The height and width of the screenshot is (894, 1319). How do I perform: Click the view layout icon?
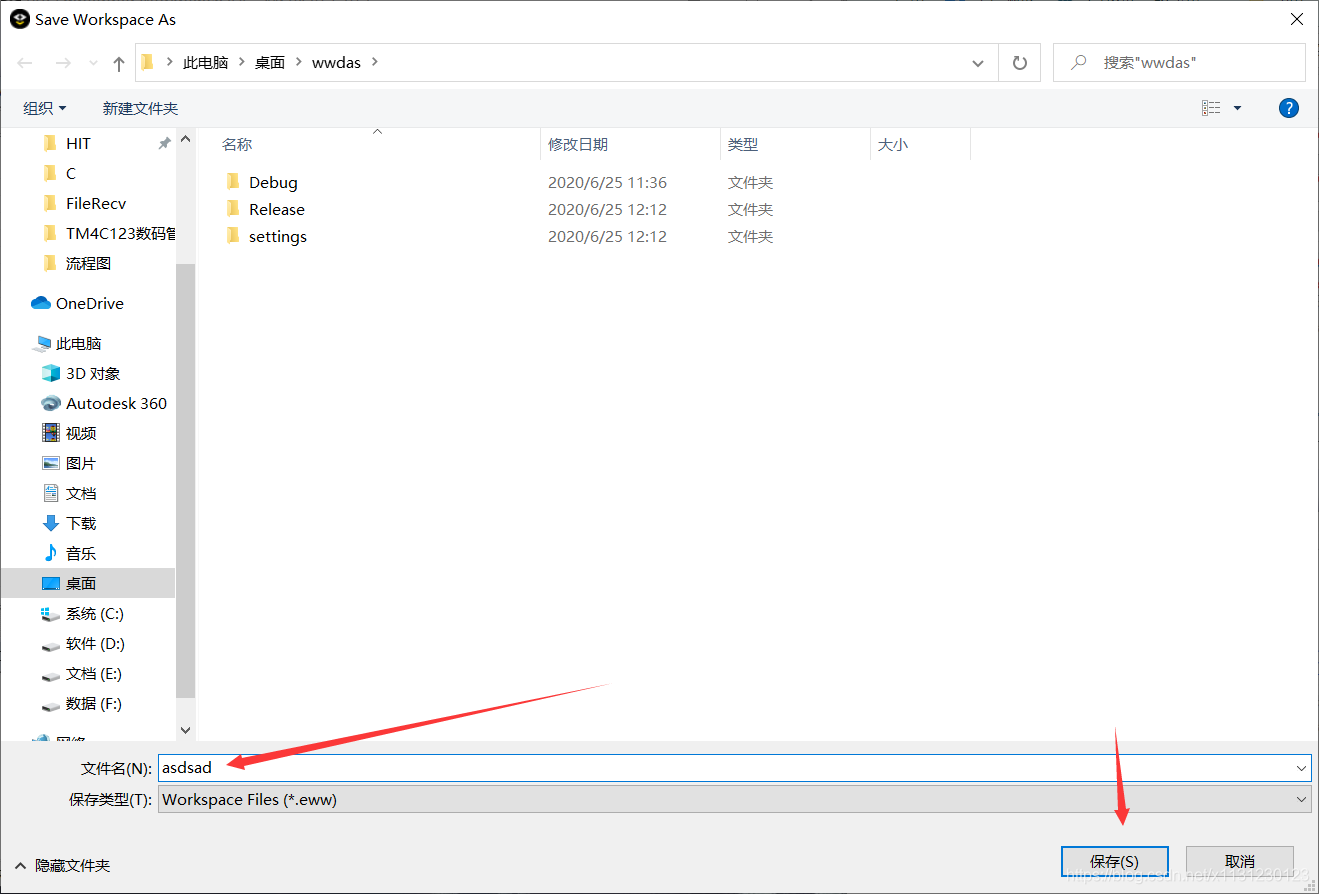1211,108
